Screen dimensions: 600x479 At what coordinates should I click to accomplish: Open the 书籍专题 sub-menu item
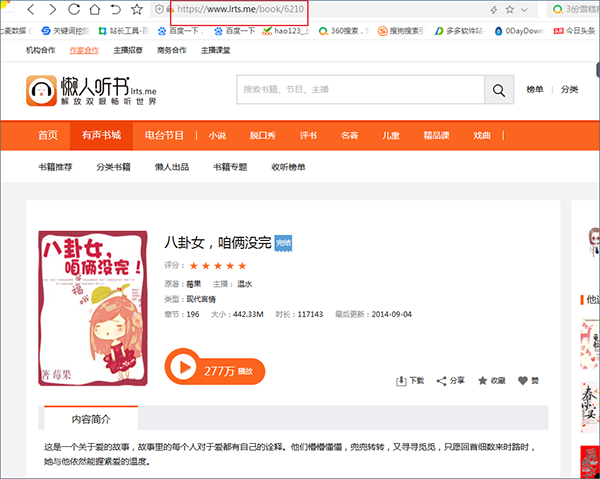[230, 167]
